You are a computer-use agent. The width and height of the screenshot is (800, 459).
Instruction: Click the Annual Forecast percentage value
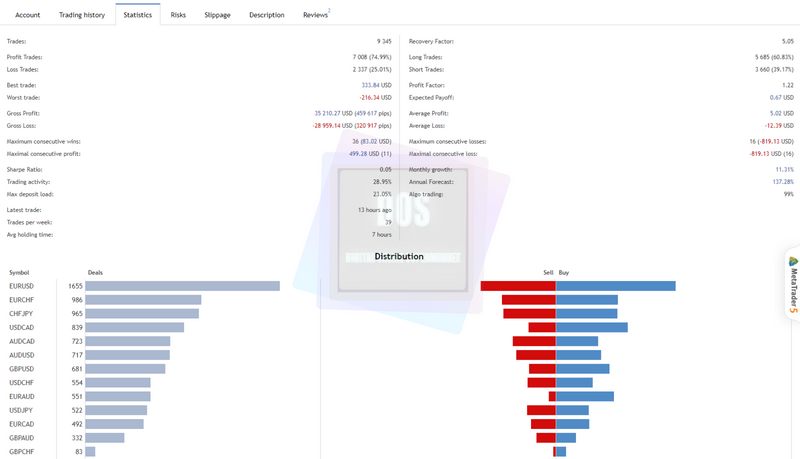(783, 182)
